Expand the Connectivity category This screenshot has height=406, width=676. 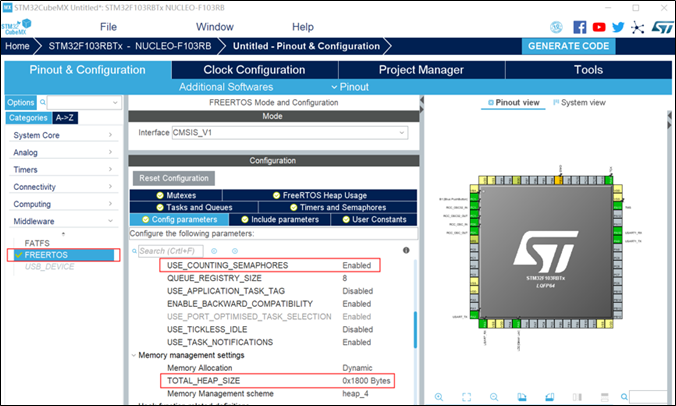pos(63,187)
